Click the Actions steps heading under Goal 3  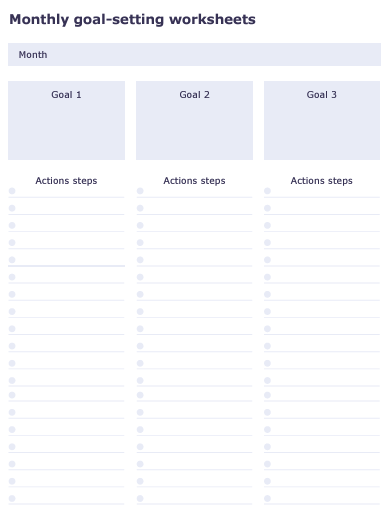(322, 181)
